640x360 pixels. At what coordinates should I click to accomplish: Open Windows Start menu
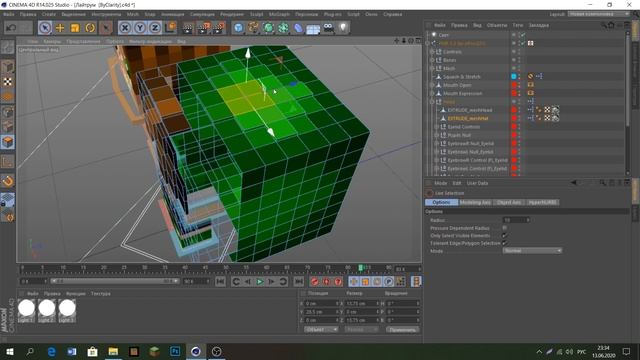9,351
